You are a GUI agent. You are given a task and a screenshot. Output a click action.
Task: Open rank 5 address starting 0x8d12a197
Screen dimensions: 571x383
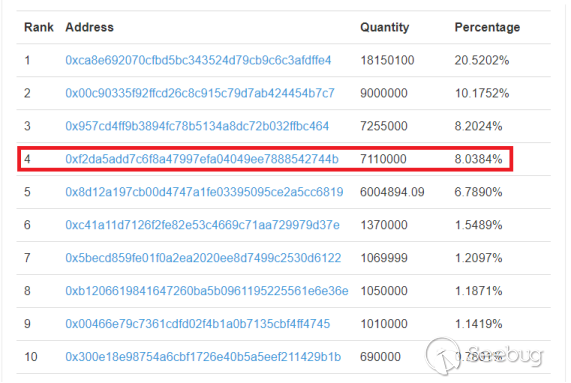(204, 192)
